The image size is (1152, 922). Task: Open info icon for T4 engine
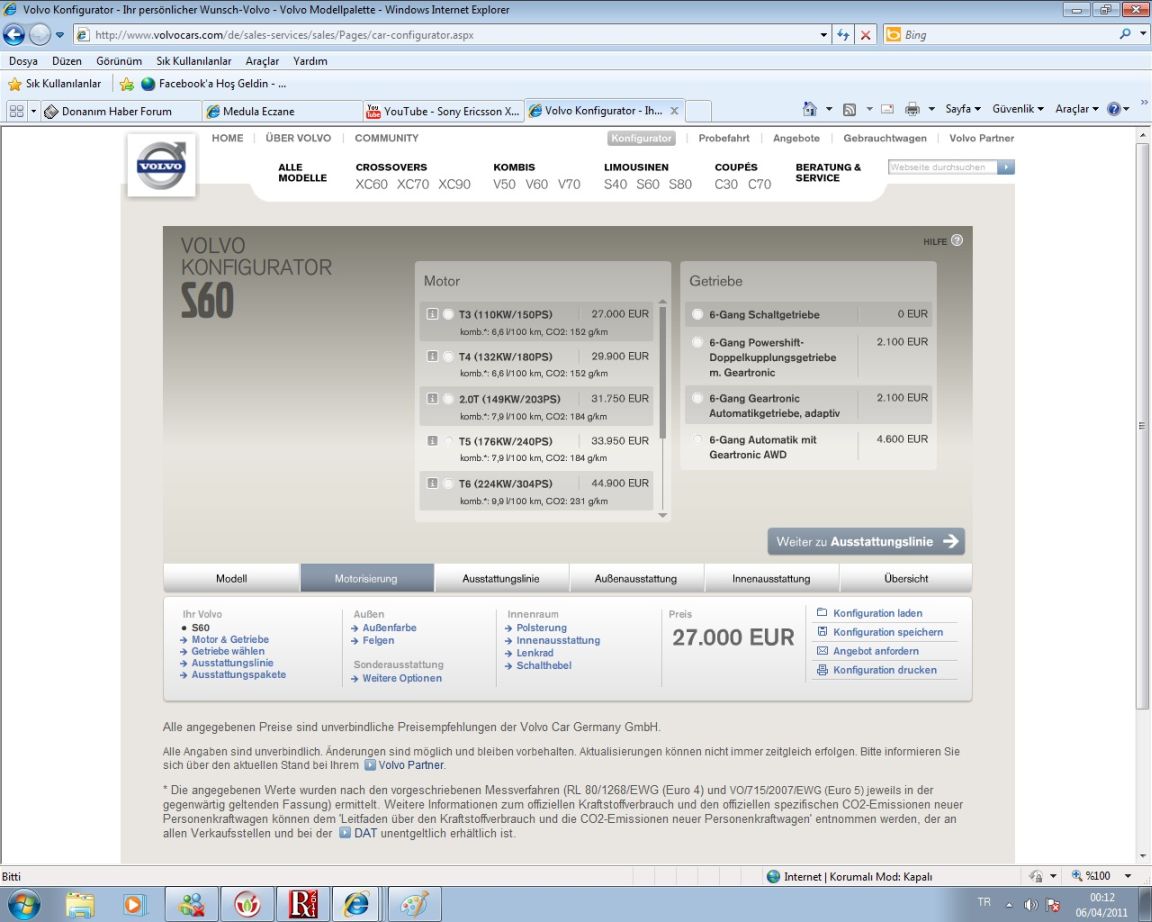pos(432,356)
